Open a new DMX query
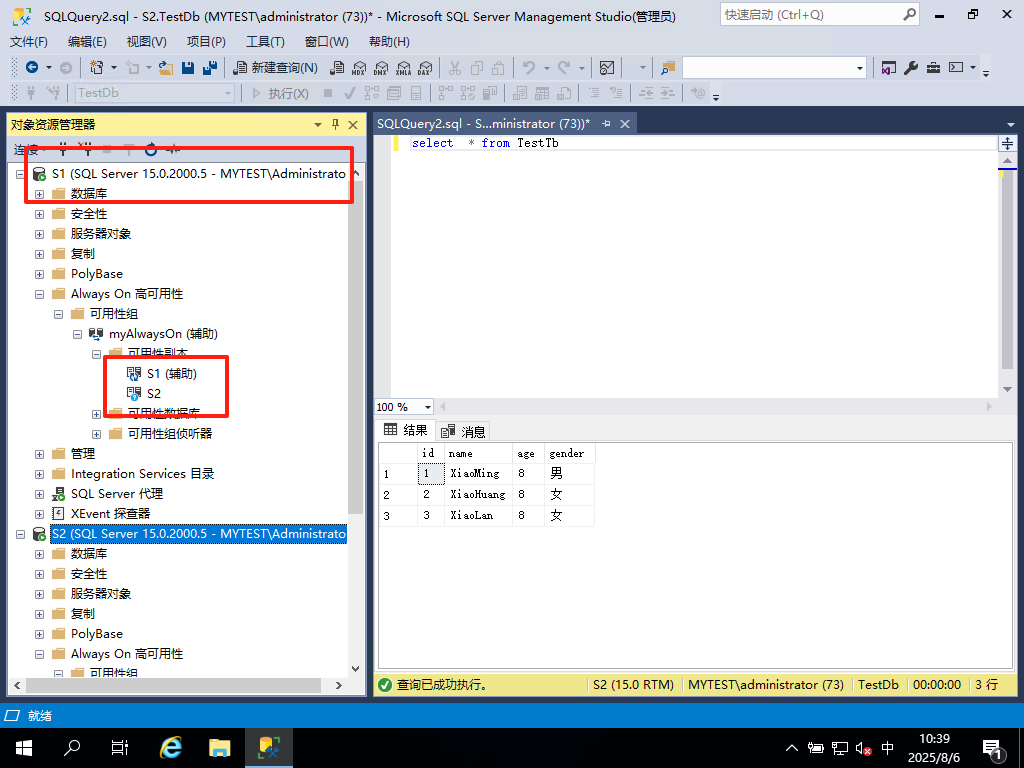The image size is (1024, 768). tap(381, 67)
